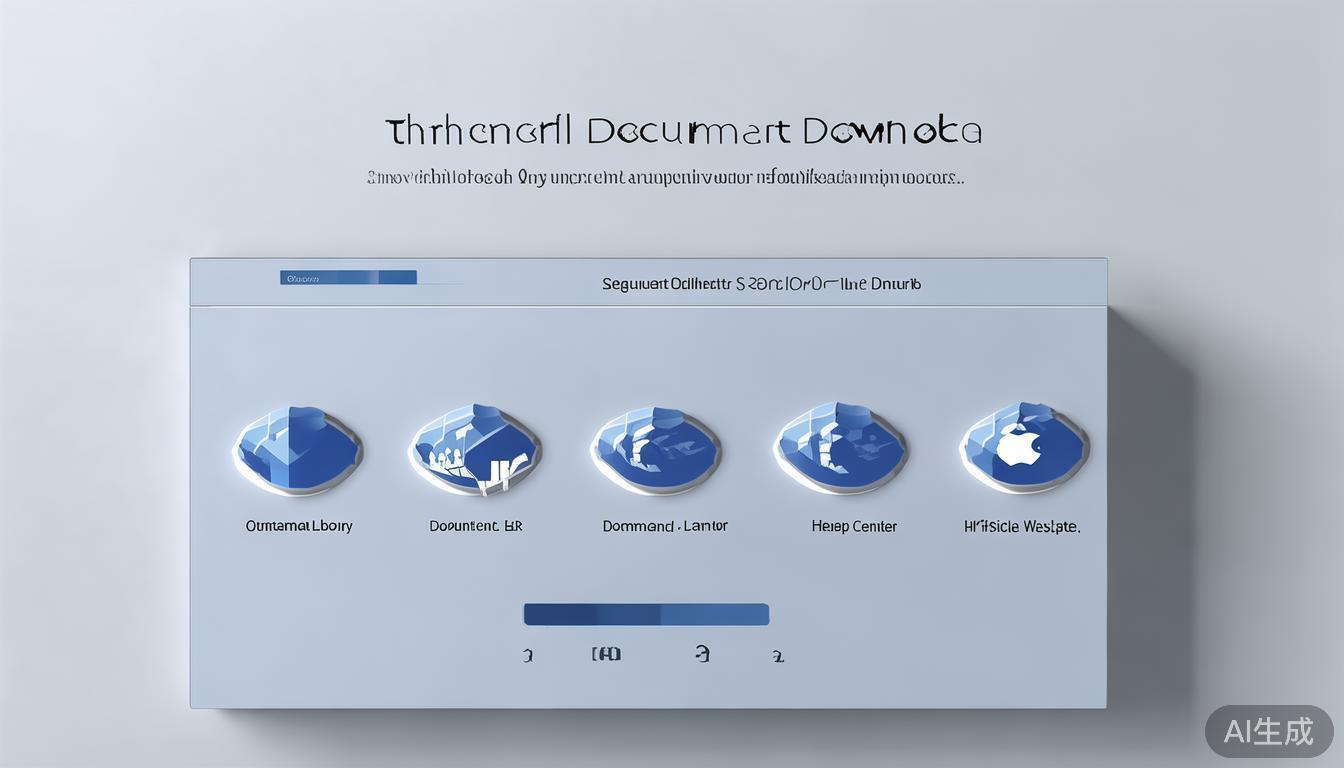Select the leftmost page marker under the blue bar
The image size is (1344, 768).
pyautogui.click(x=528, y=656)
